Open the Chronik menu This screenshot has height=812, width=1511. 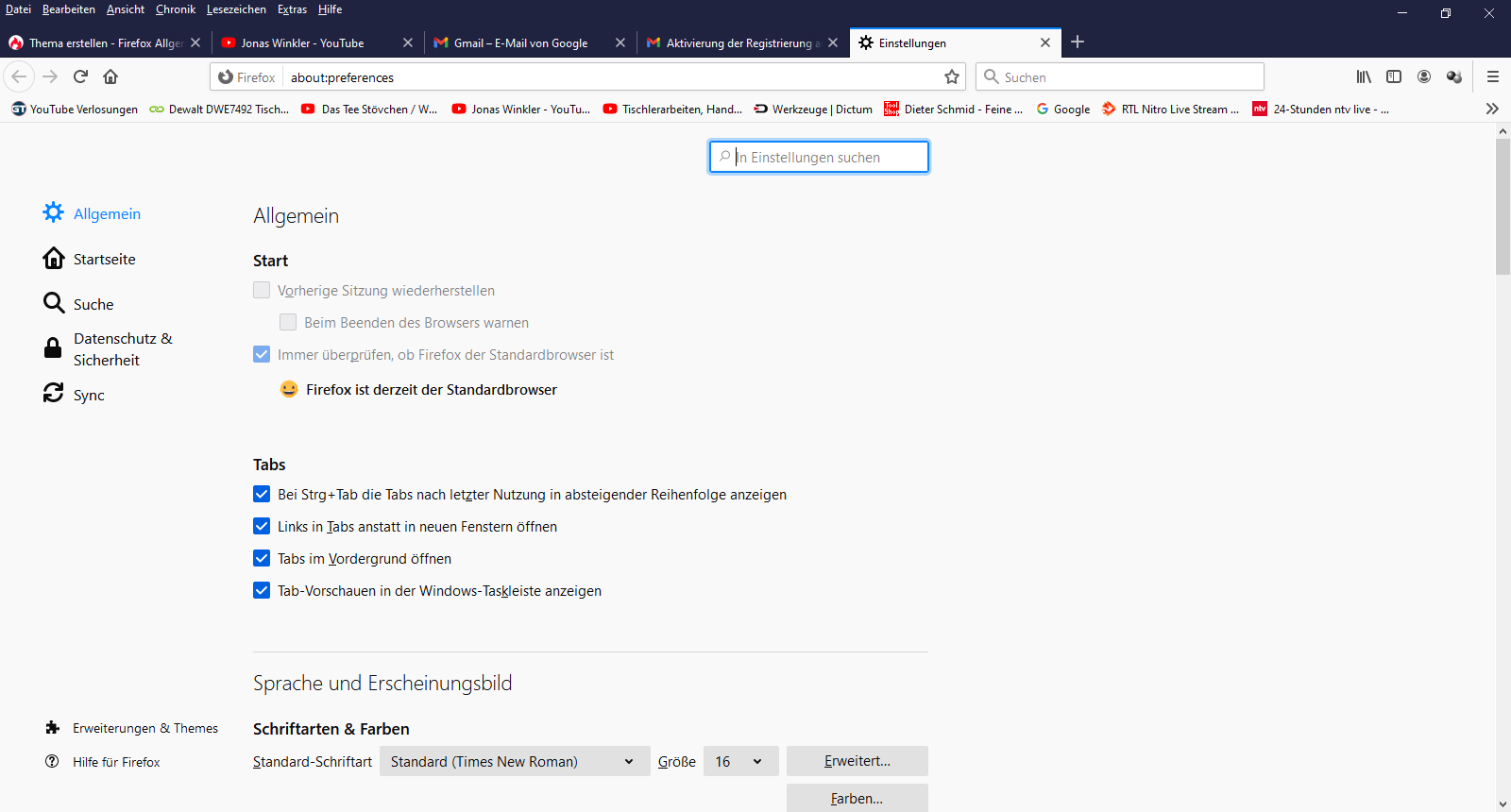pos(176,9)
